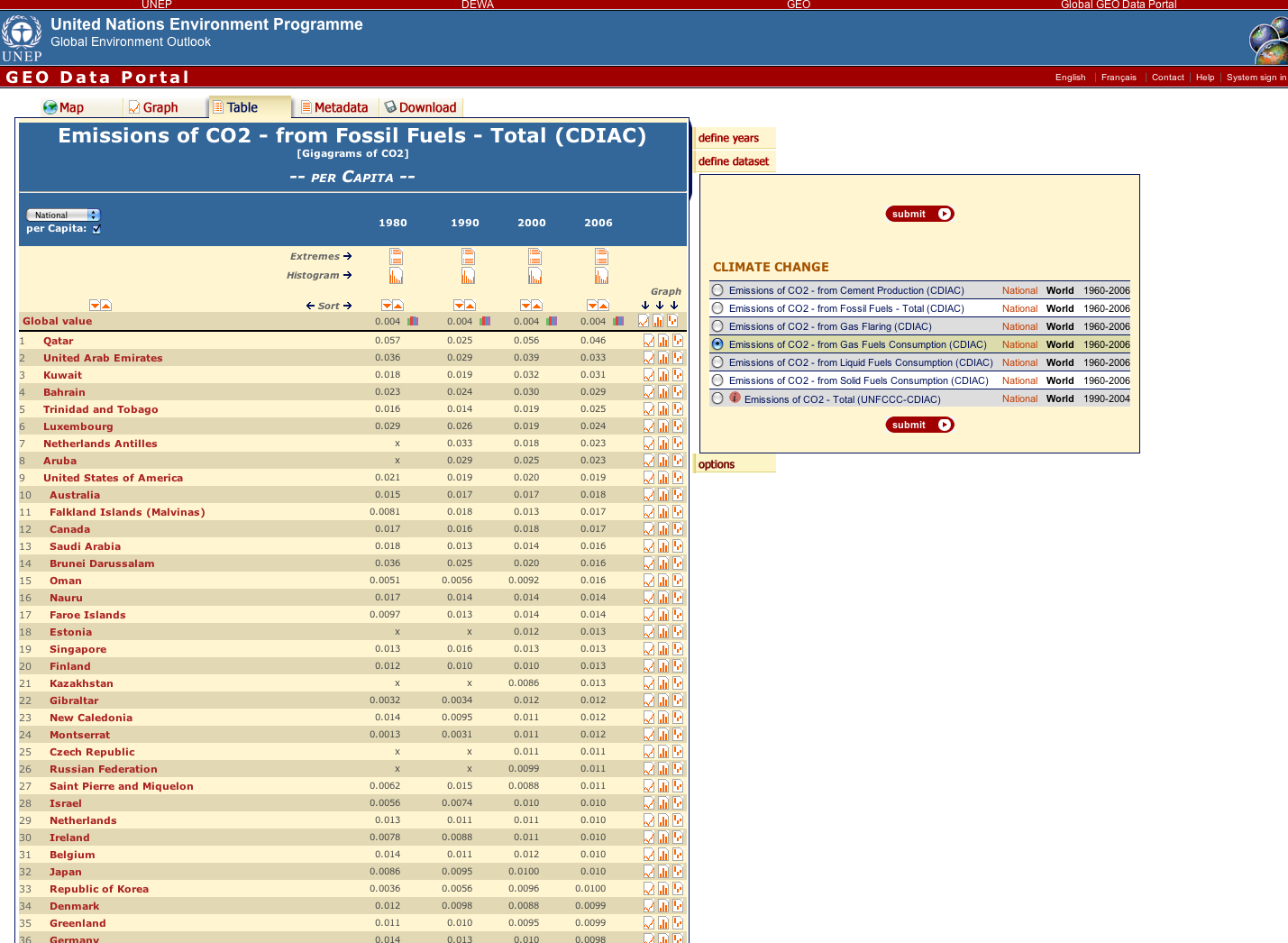Open the Extremes report for 2000
The width and height of the screenshot is (1288, 943).
[x=534, y=257]
